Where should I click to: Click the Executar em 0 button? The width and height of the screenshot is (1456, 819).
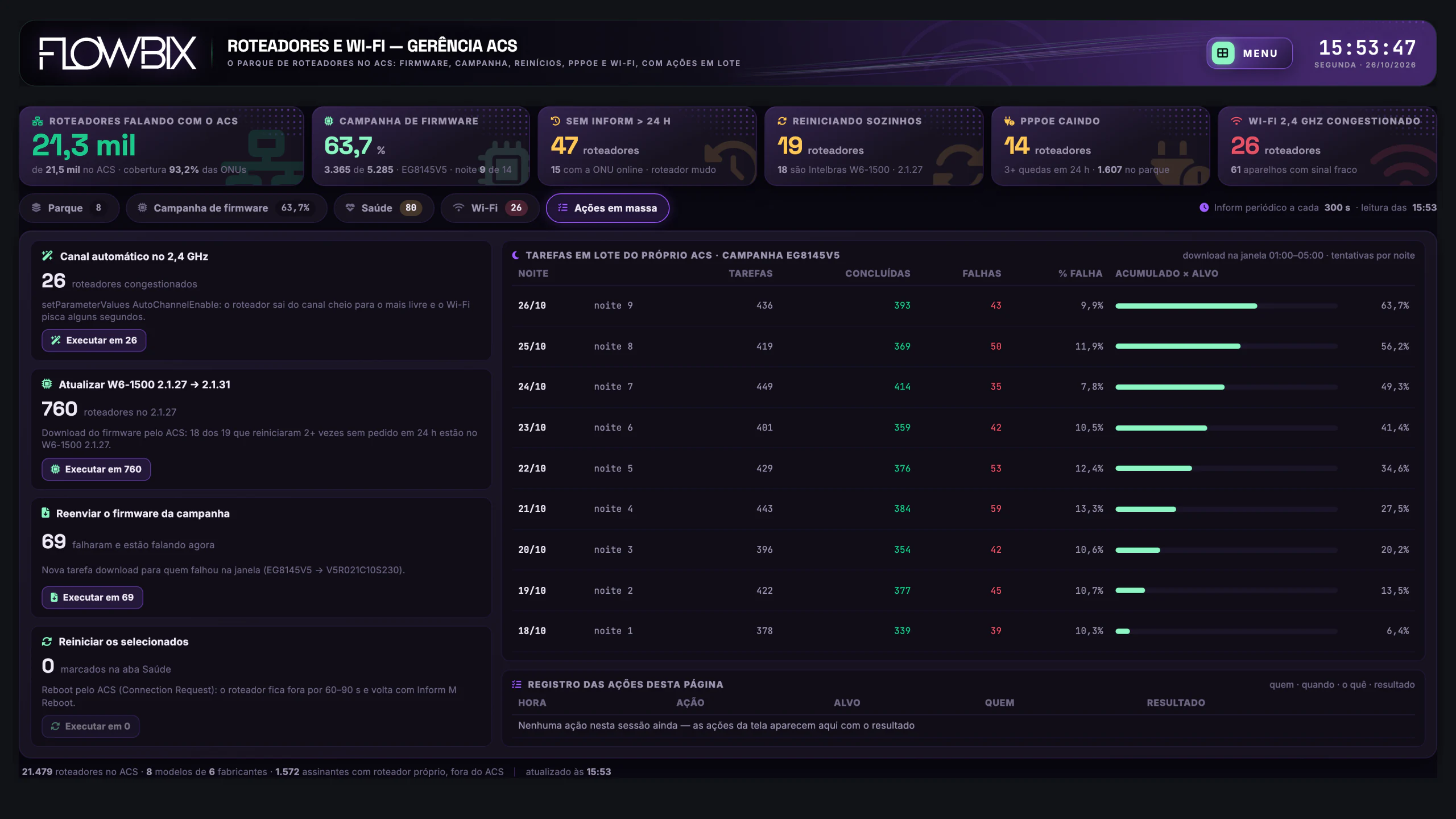pos(90,726)
